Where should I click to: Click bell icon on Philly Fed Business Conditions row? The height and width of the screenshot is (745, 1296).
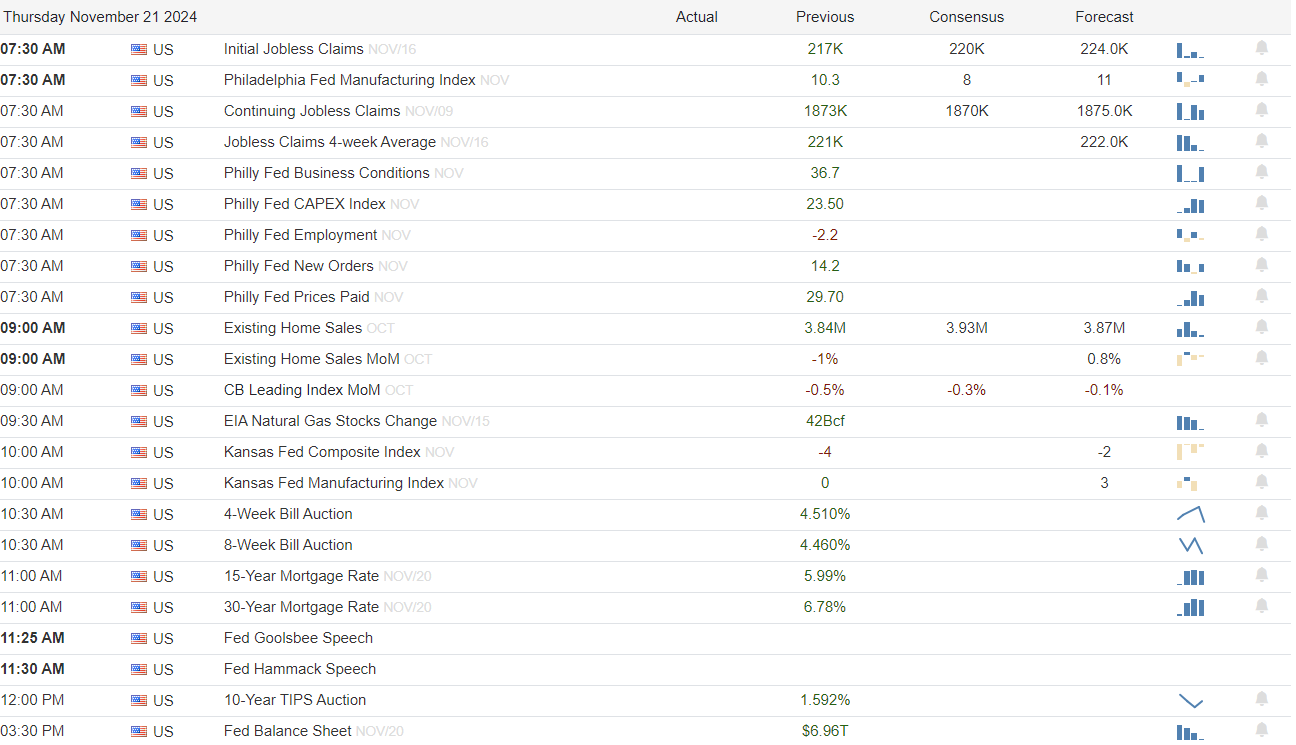coord(1262,172)
